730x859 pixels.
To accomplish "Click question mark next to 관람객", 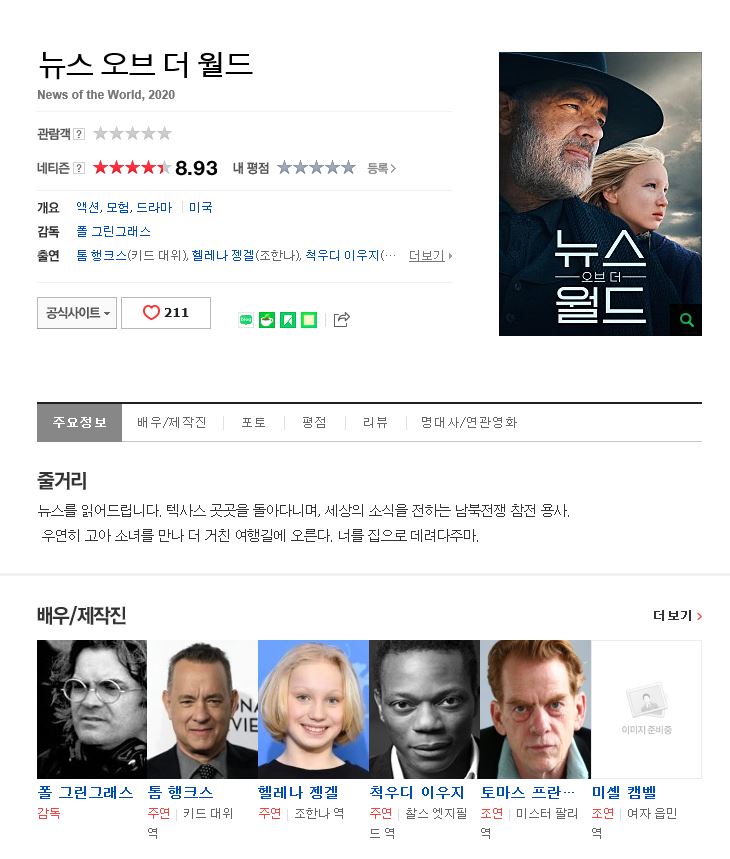I will pyautogui.click(x=79, y=134).
